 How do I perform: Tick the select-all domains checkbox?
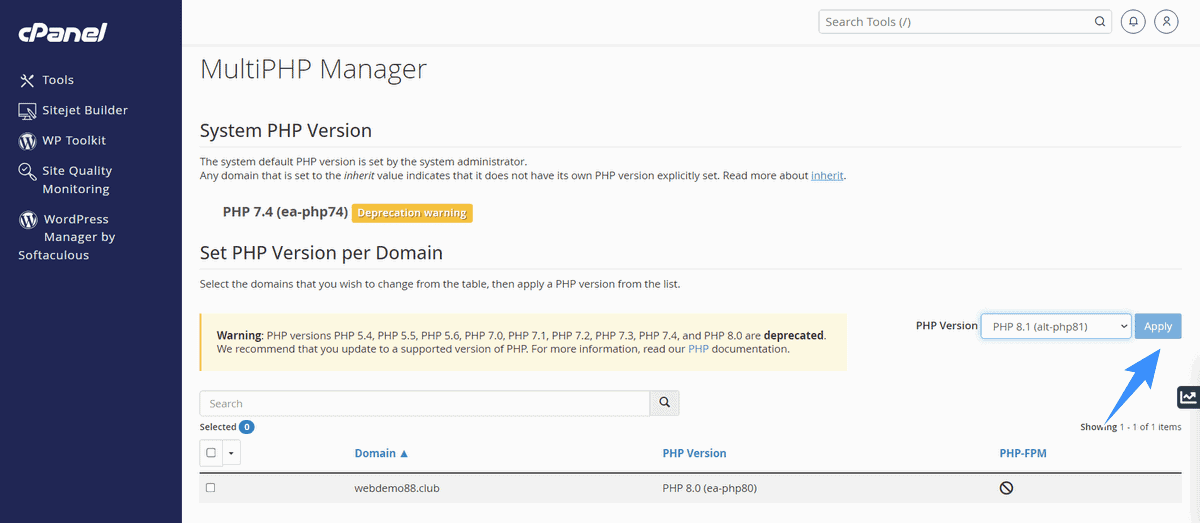pyautogui.click(x=211, y=453)
